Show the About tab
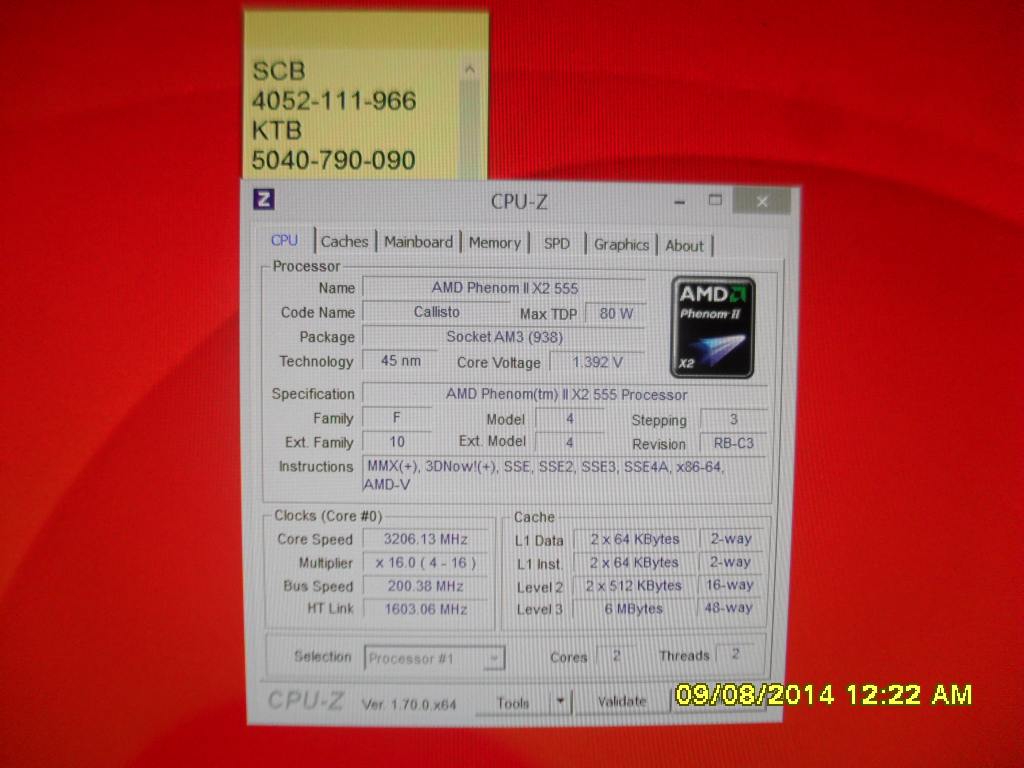 click(684, 246)
